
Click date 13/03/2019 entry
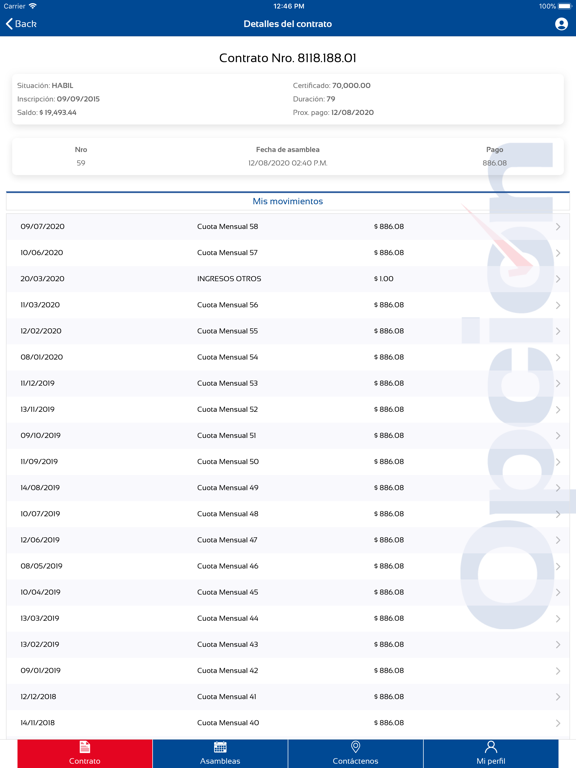coord(40,618)
